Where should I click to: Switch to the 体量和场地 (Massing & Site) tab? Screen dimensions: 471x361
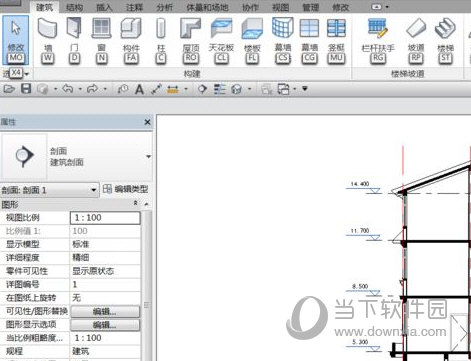[x=207, y=7]
